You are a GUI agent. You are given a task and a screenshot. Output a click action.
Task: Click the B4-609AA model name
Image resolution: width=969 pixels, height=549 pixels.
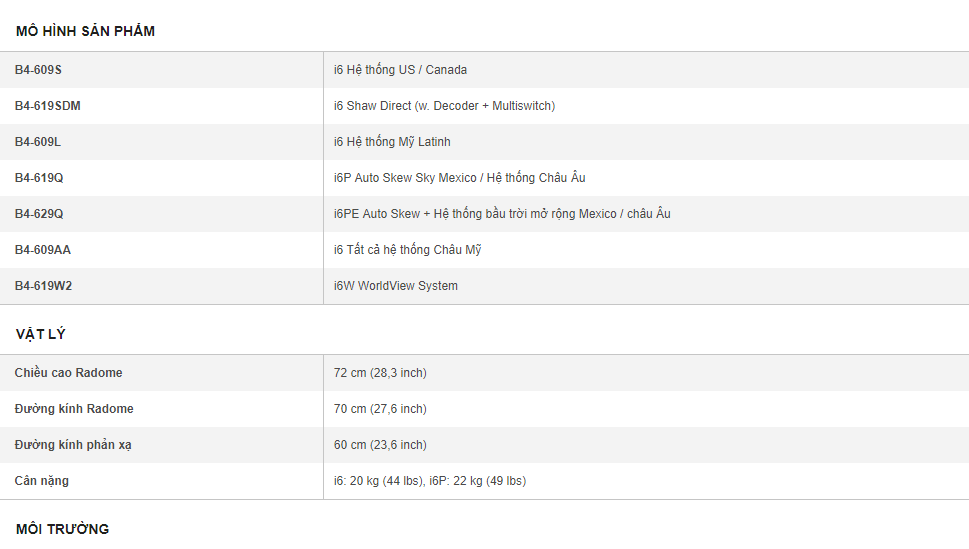pos(43,250)
